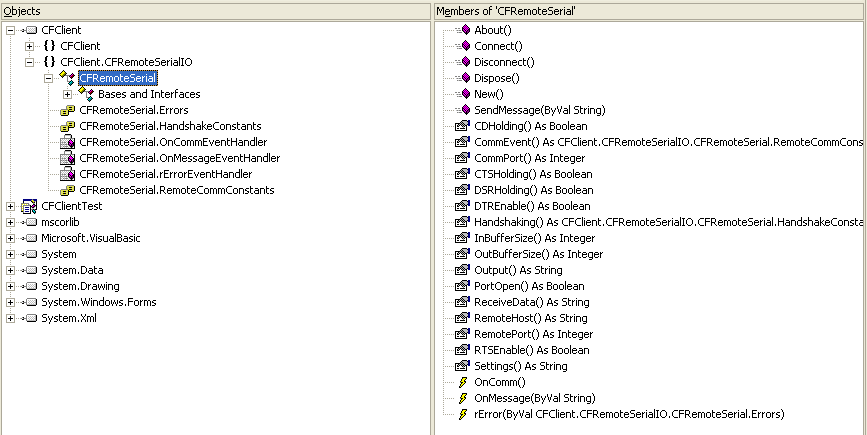Screen dimensions: 867x435
Task: Collapse the CFClient.CFRemoteSerialIO namespace
Action: (x=29, y=62)
